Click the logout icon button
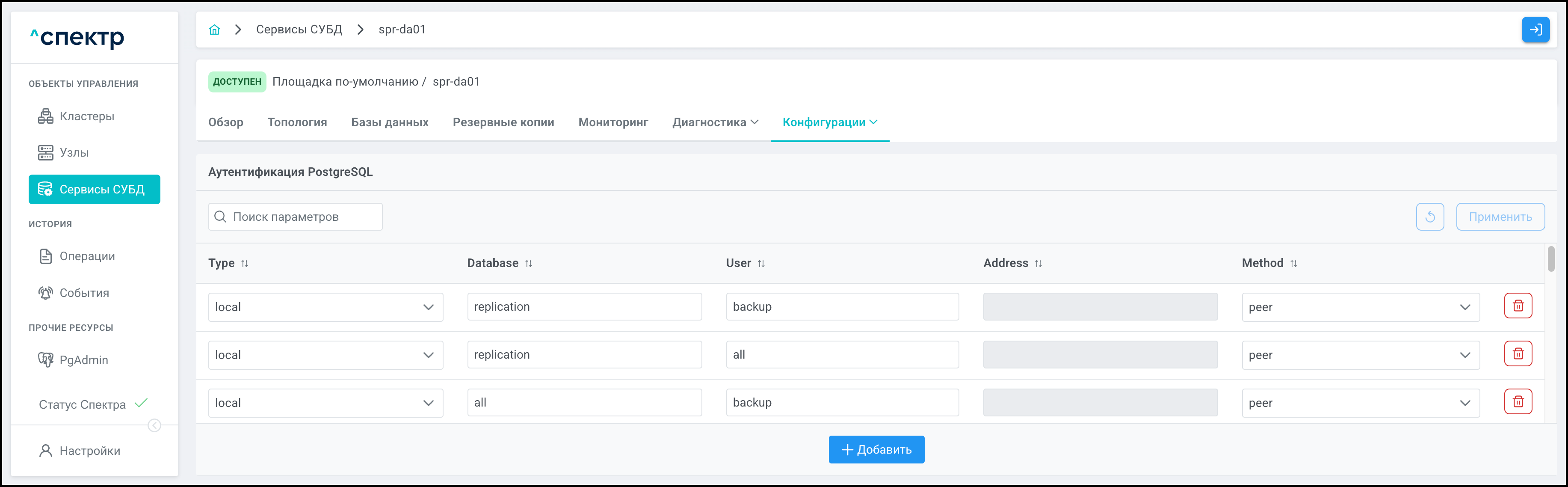This screenshot has width=1568, height=487. 1535,30
